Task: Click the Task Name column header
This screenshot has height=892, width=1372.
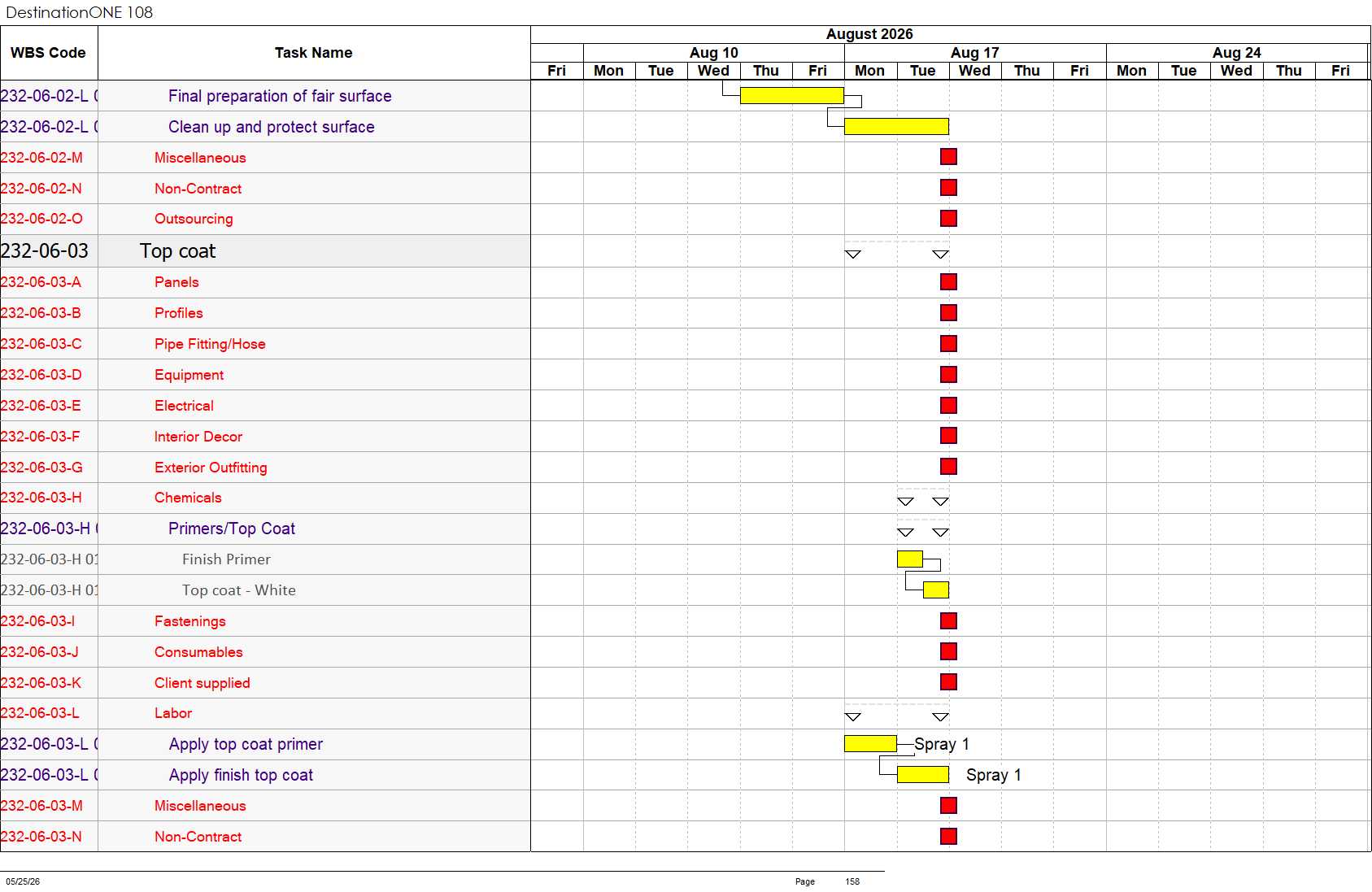Action: pyautogui.click(x=314, y=53)
